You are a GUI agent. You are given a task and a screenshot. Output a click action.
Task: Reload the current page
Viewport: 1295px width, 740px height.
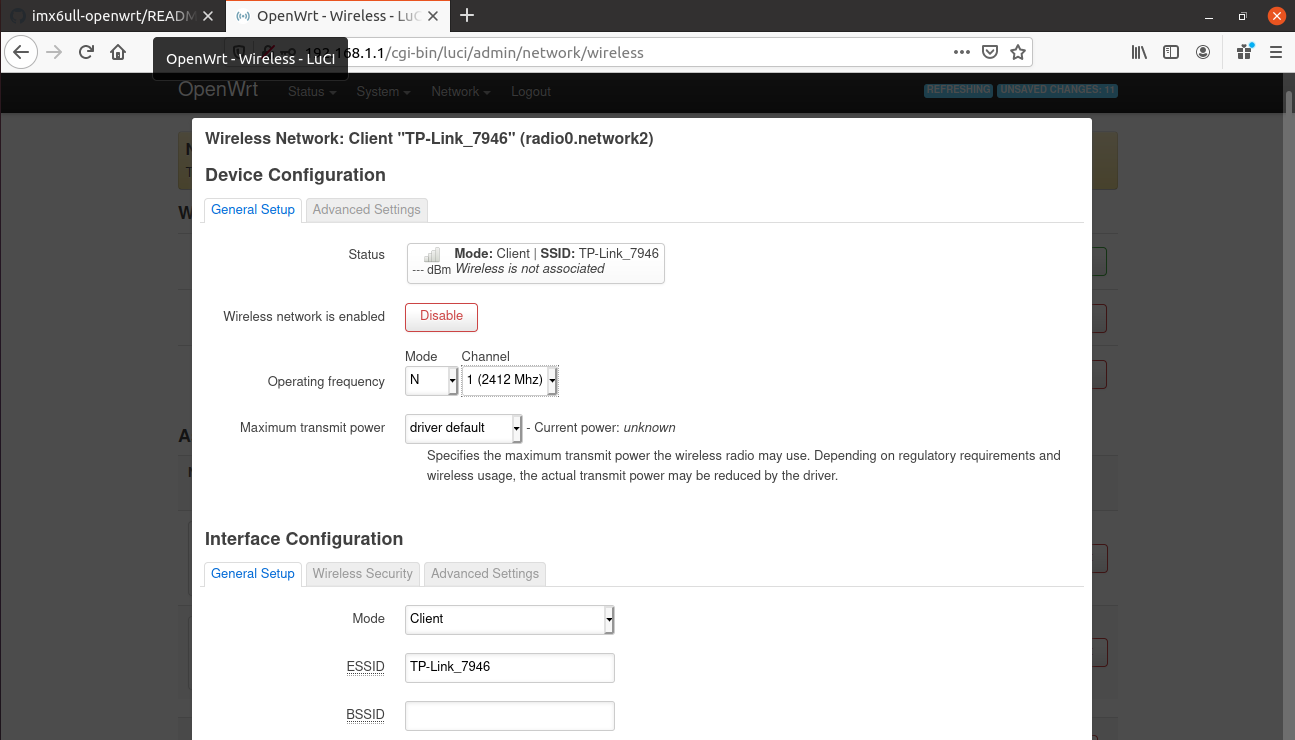86,52
